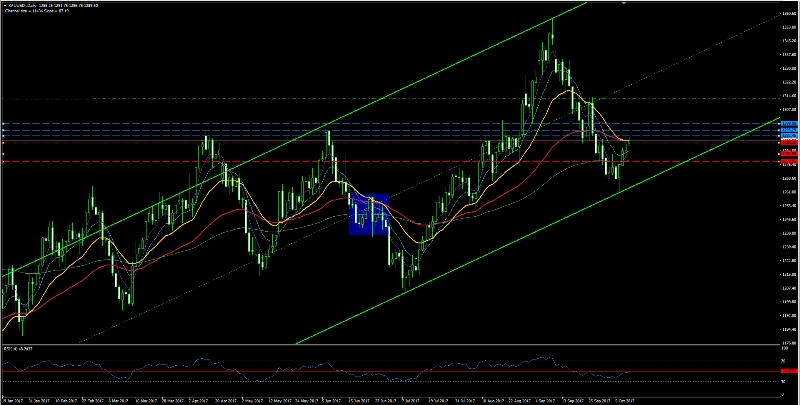Click the red RSI value label on the right scale
The height and width of the screenshot is (405, 800).
point(790,371)
